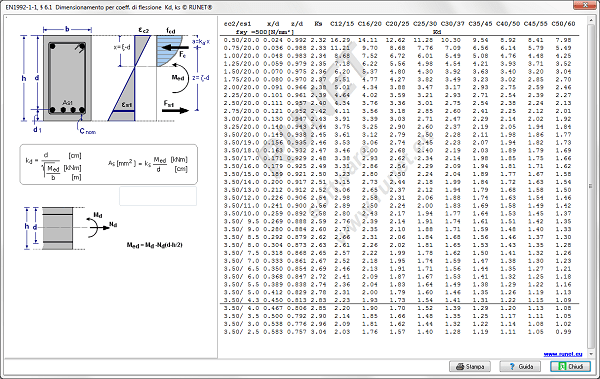The height and width of the screenshot is (379, 600).
Task: Click the 3.50/10.0 row label
Action: coord(241,214)
